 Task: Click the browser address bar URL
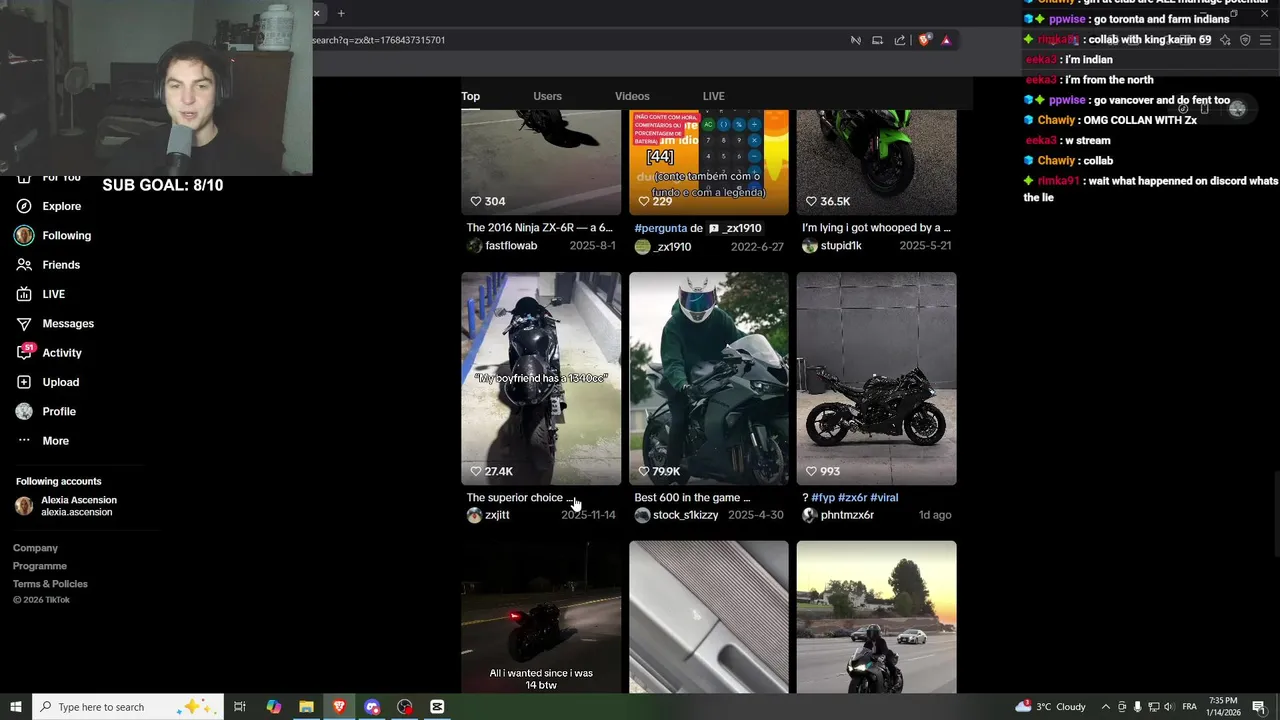tap(378, 40)
